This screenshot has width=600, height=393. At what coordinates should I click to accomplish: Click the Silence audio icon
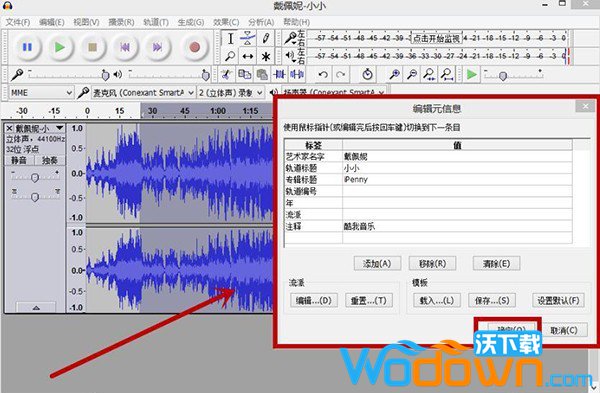click(x=297, y=74)
